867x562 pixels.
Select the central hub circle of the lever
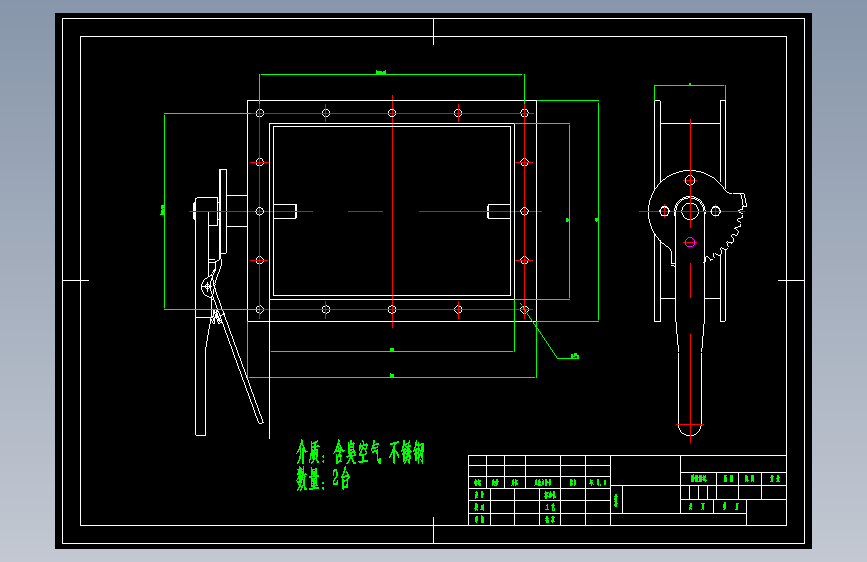coord(690,211)
